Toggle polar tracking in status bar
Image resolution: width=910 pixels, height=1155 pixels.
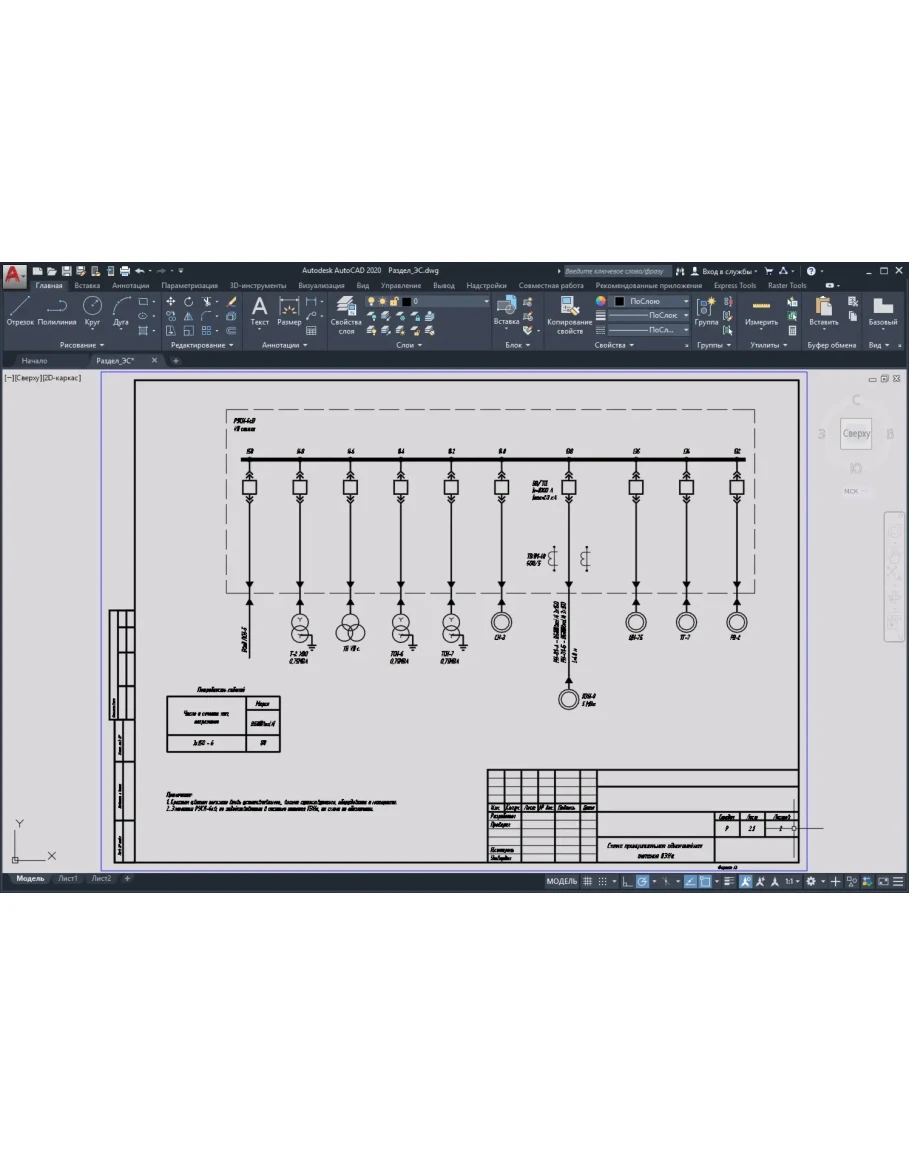(643, 881)
